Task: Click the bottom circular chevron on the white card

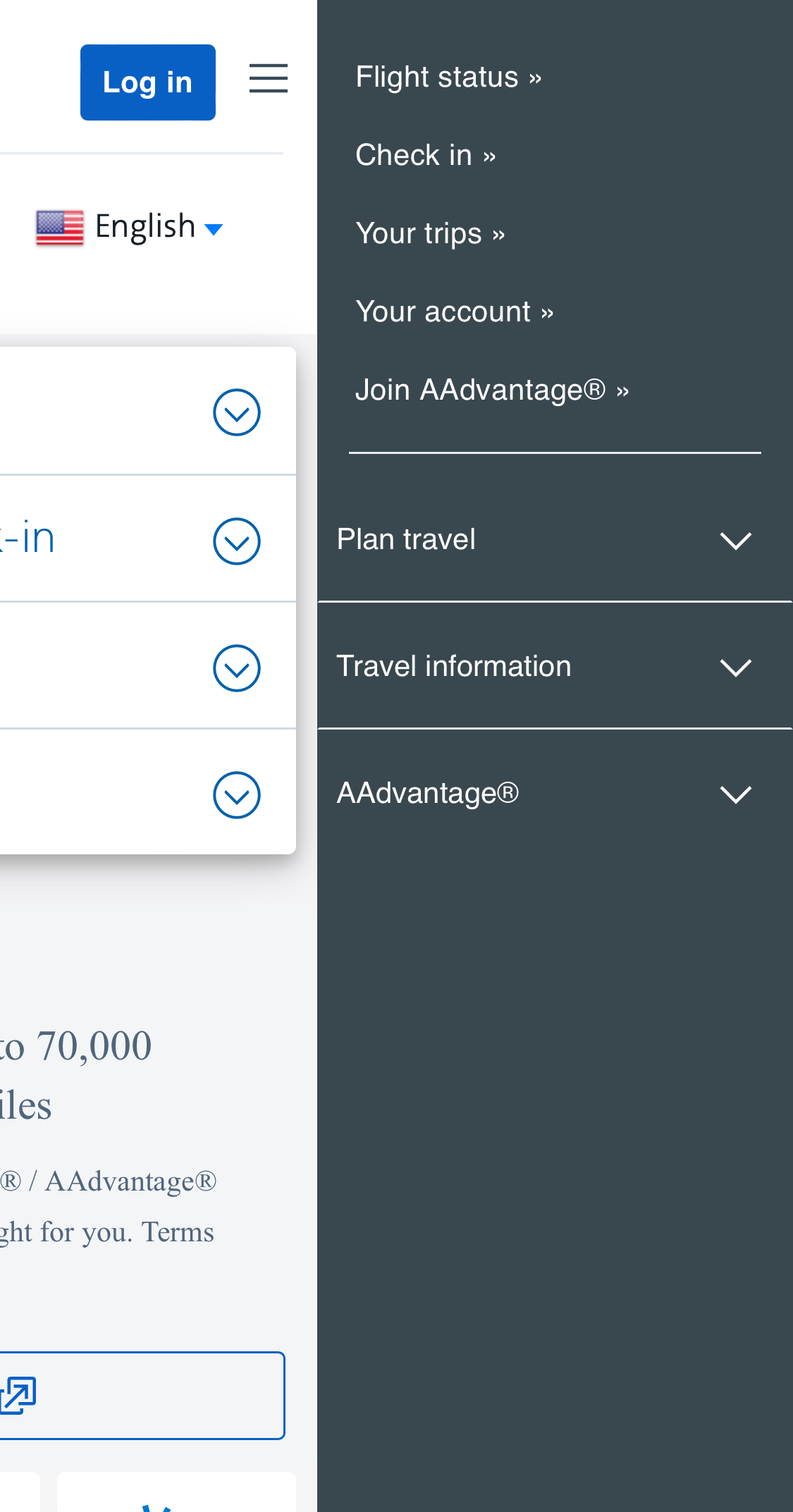Action: tap(236, 795)
